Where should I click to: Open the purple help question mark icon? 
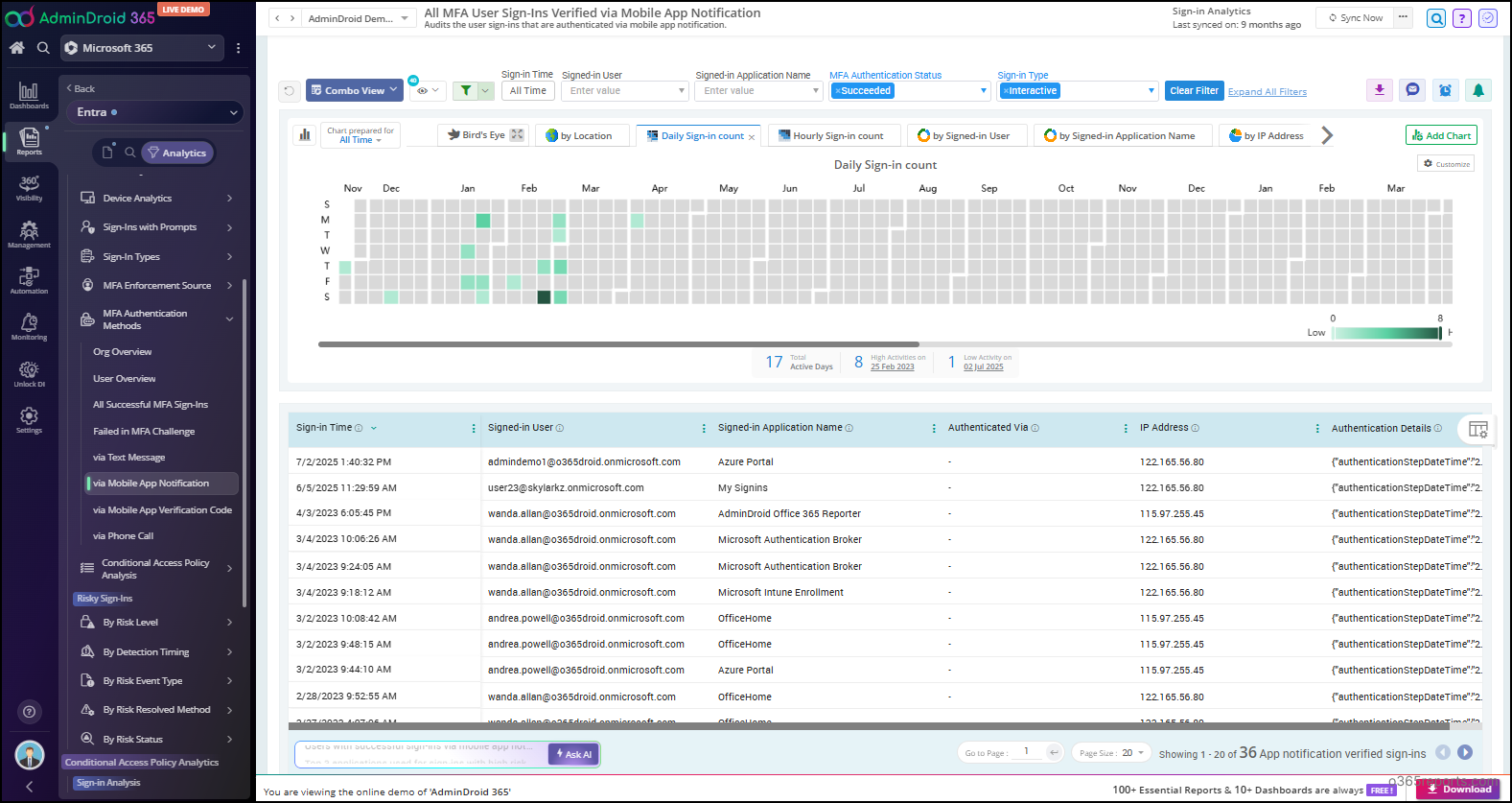[x=1461, y=18]
